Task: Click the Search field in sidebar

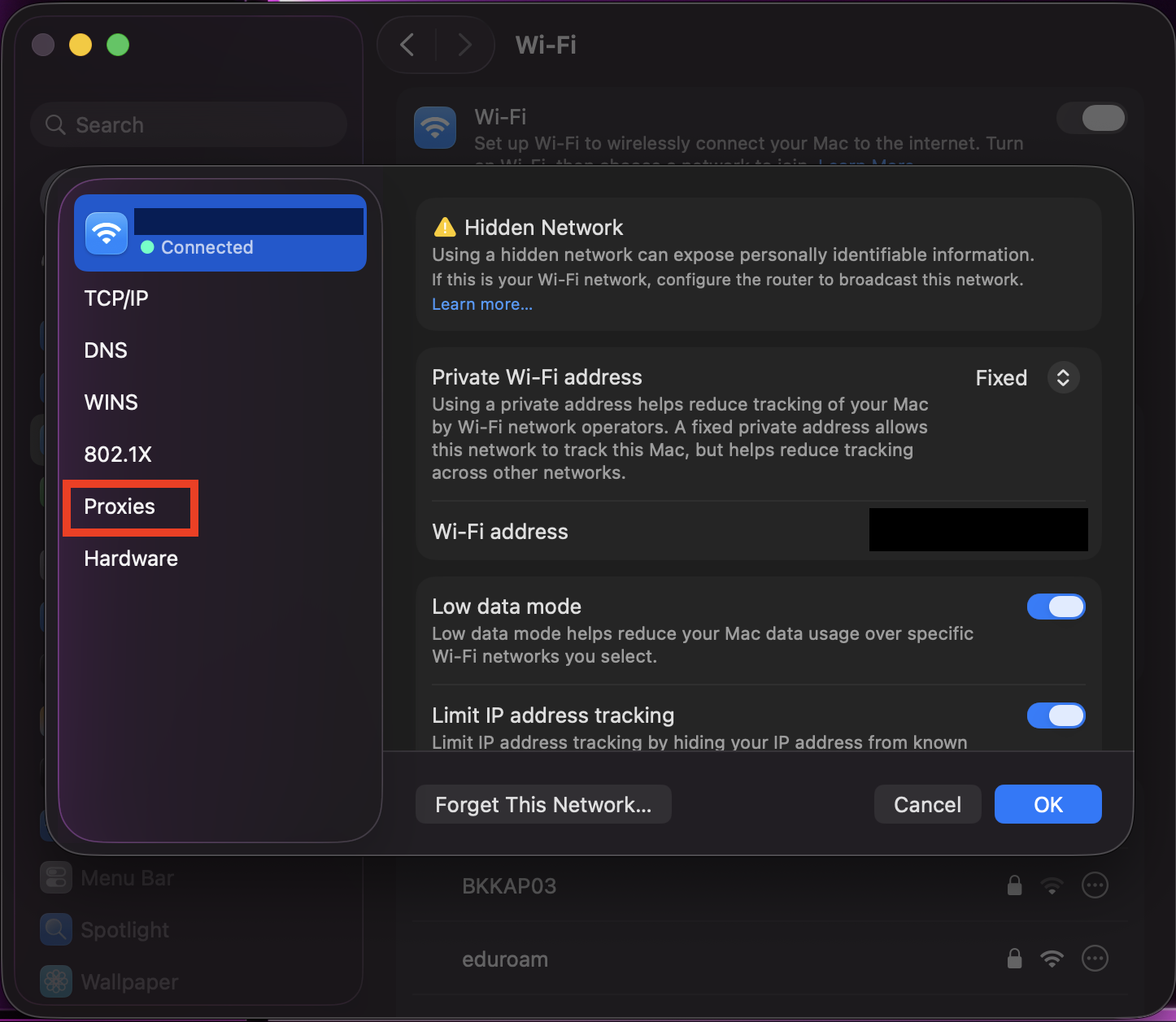Action: [189, 124]
